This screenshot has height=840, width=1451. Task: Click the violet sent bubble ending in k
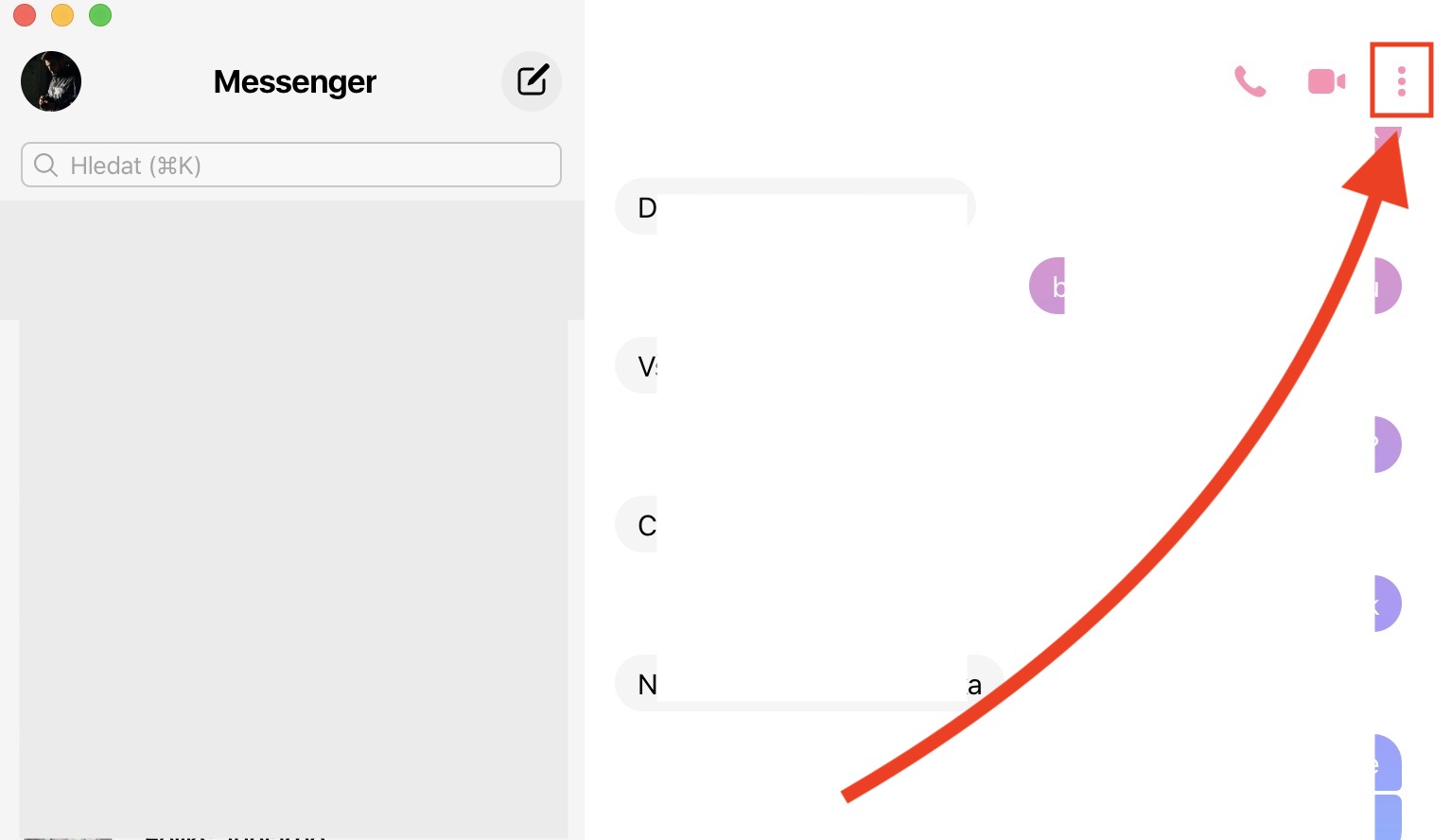[x=1387, y=604]
